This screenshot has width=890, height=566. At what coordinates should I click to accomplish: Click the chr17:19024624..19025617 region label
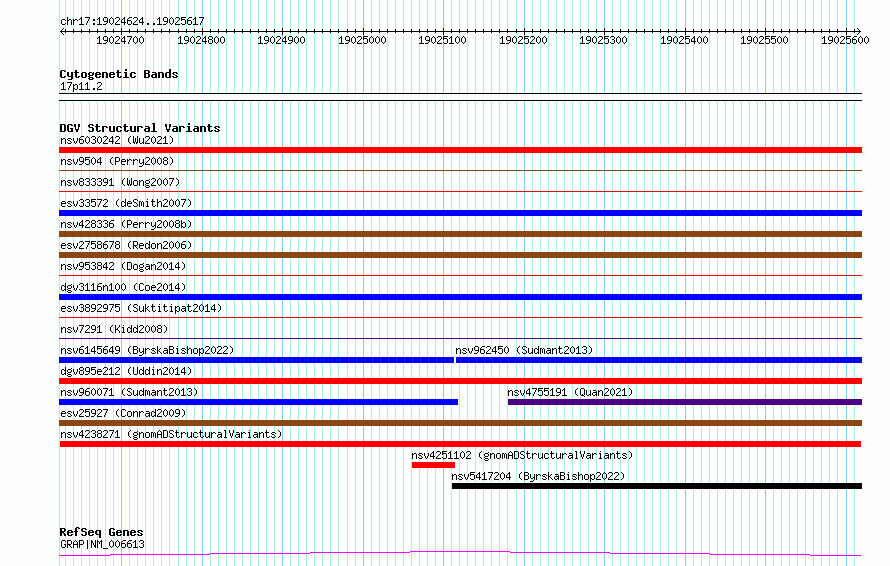click(x=132, y=22)
